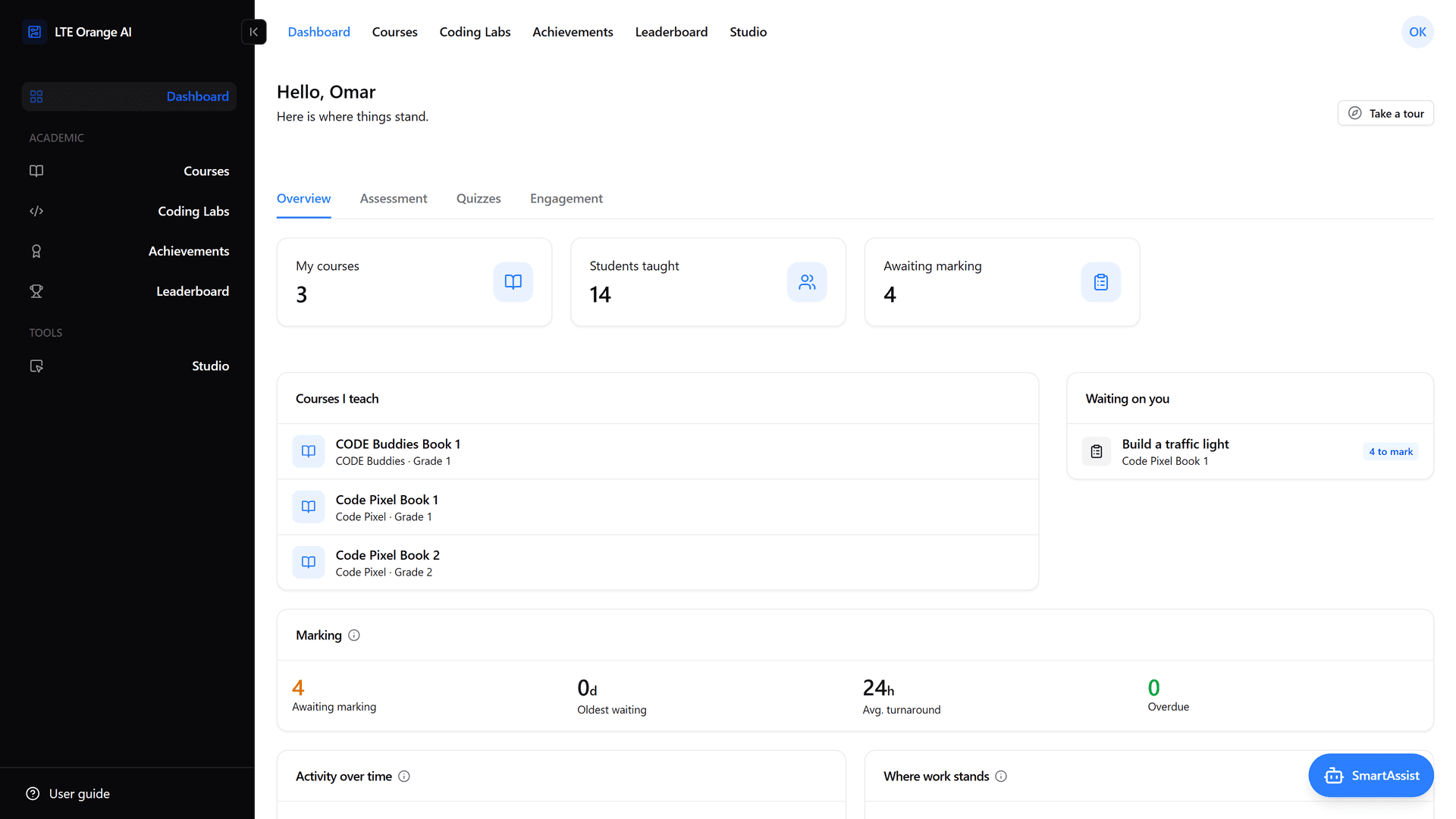Screen dimensions: 1456x819
Task: Click the User guide help icon
Action: point(33,793)
